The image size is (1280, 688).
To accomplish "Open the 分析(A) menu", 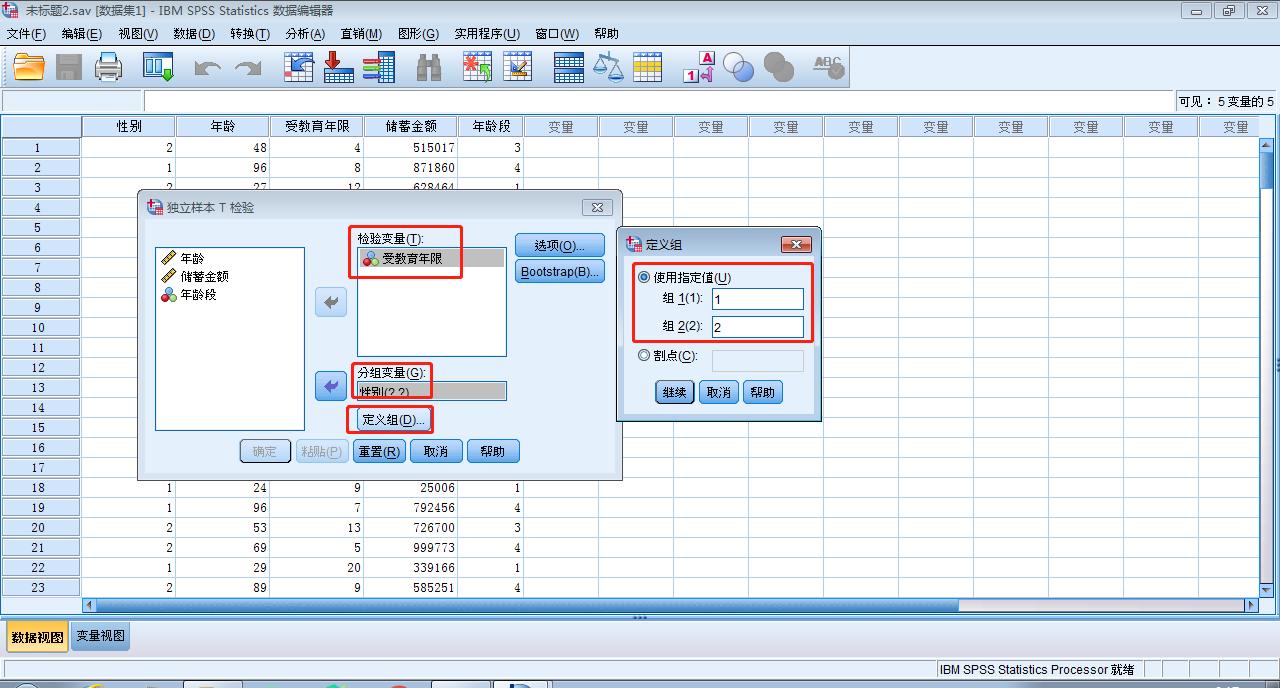I will click(305, 33).
